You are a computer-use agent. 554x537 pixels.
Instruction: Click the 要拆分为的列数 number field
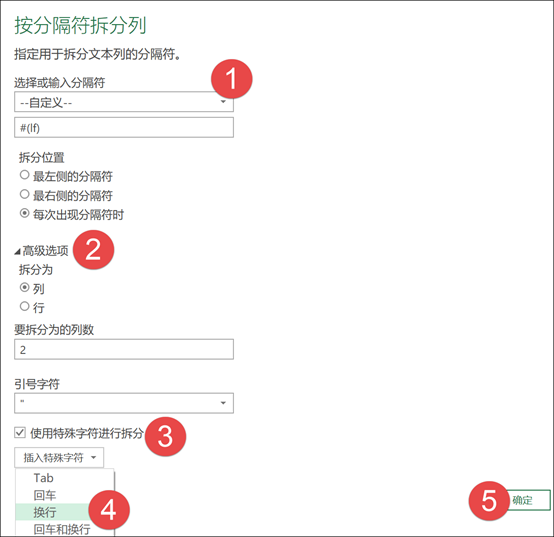[x=124, y=349]
